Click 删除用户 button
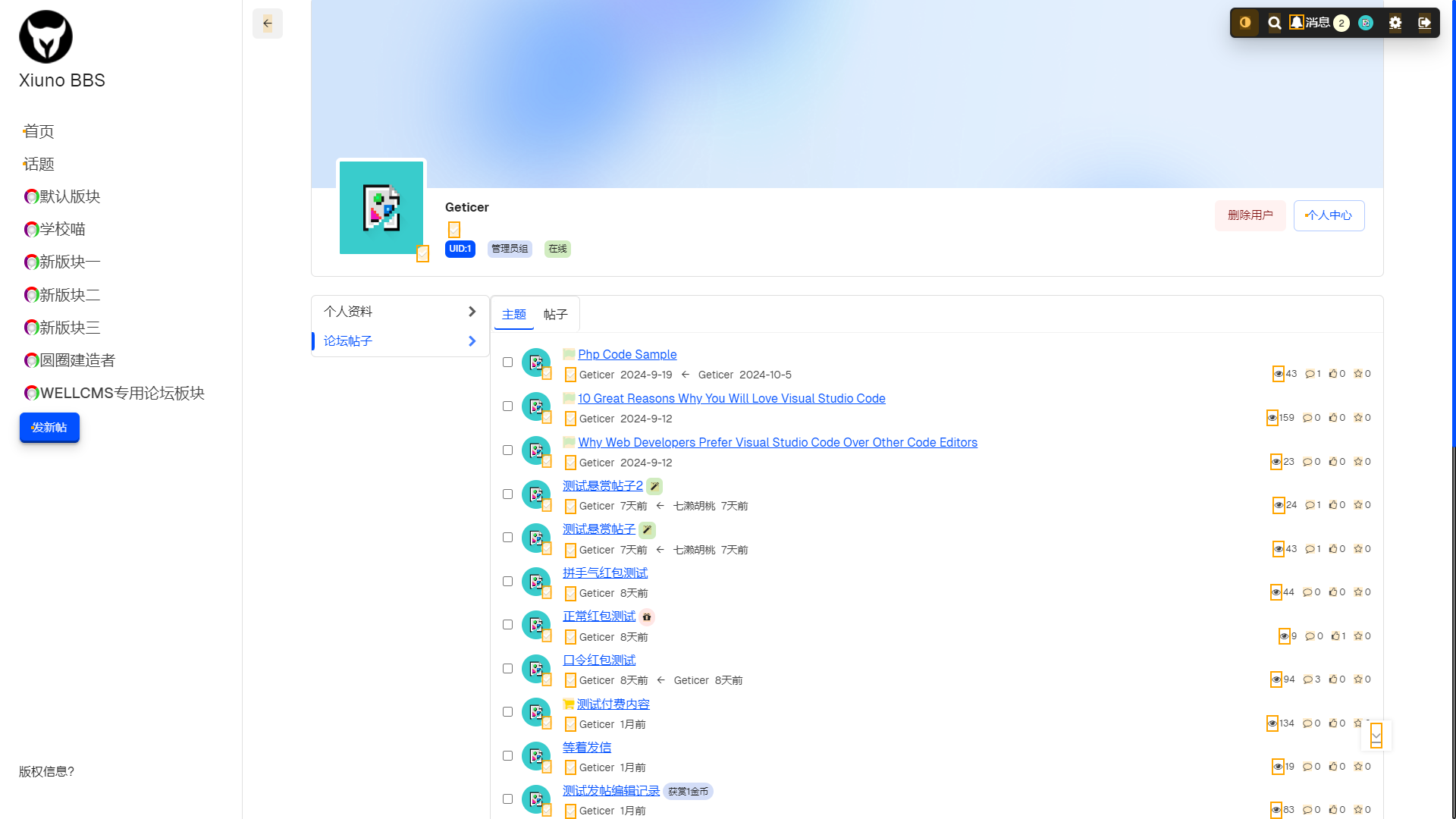Viewport: 1456px width, 819px height. [1250, 215]
